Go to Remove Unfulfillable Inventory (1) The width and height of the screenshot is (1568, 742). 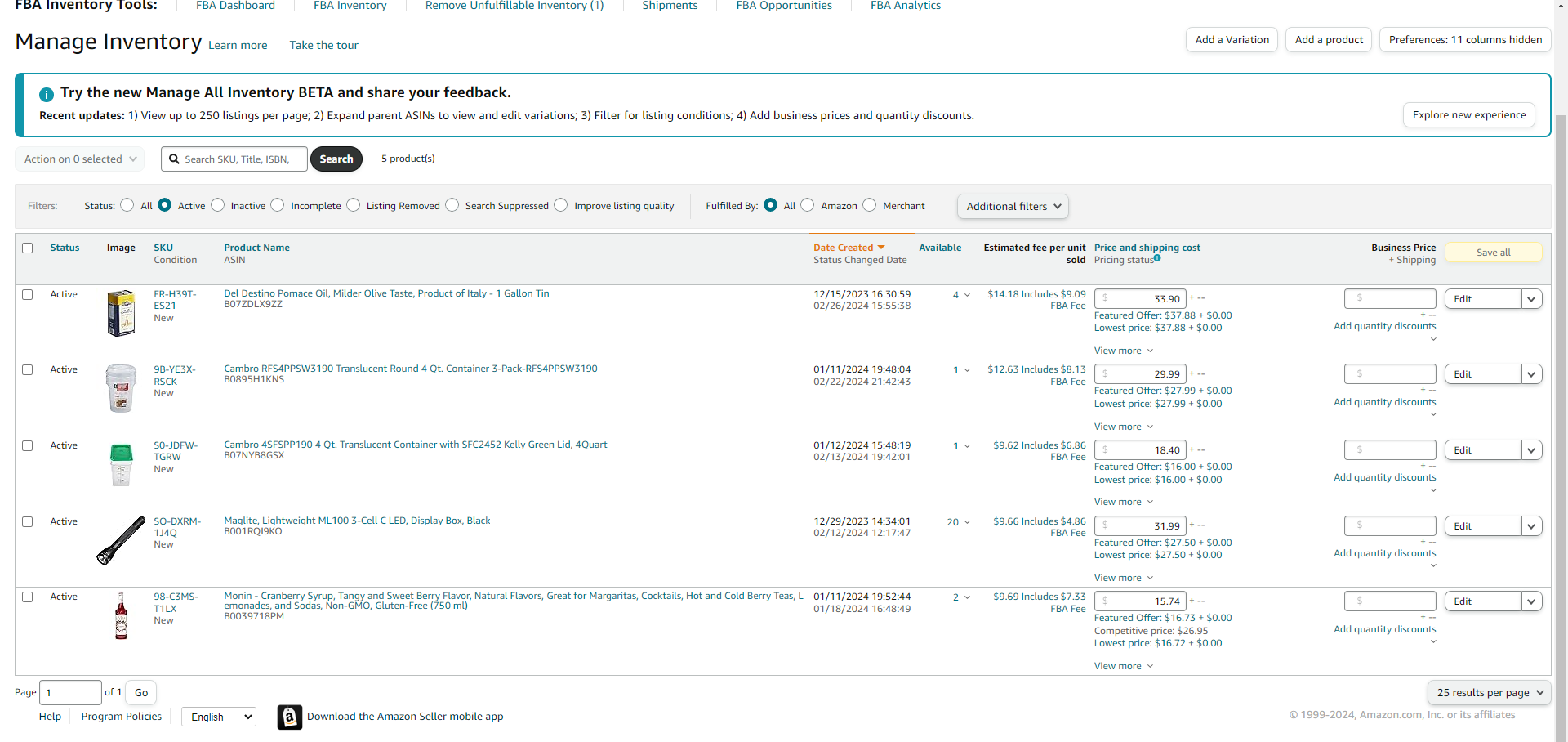coord(514,6)
